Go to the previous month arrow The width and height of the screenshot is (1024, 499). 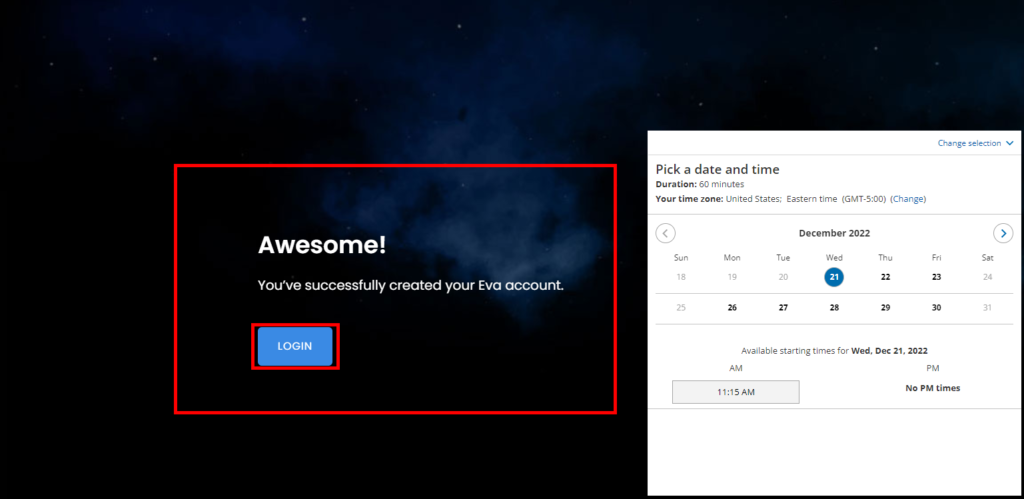point(665,233)
